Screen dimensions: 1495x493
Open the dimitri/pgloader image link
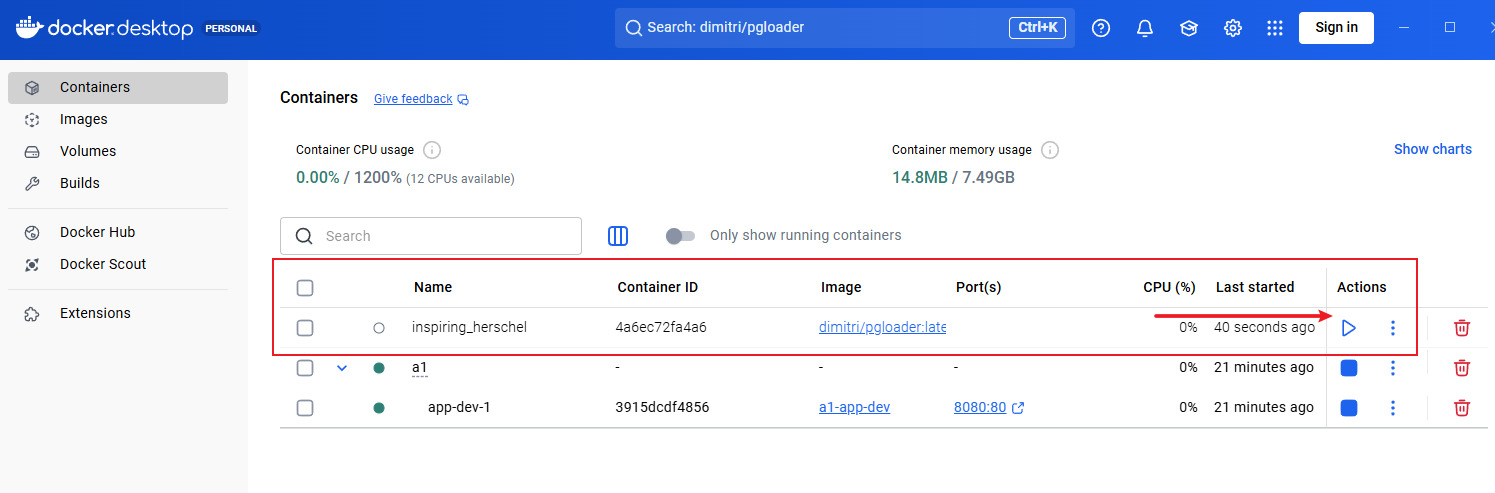click(x=882, y=327)
